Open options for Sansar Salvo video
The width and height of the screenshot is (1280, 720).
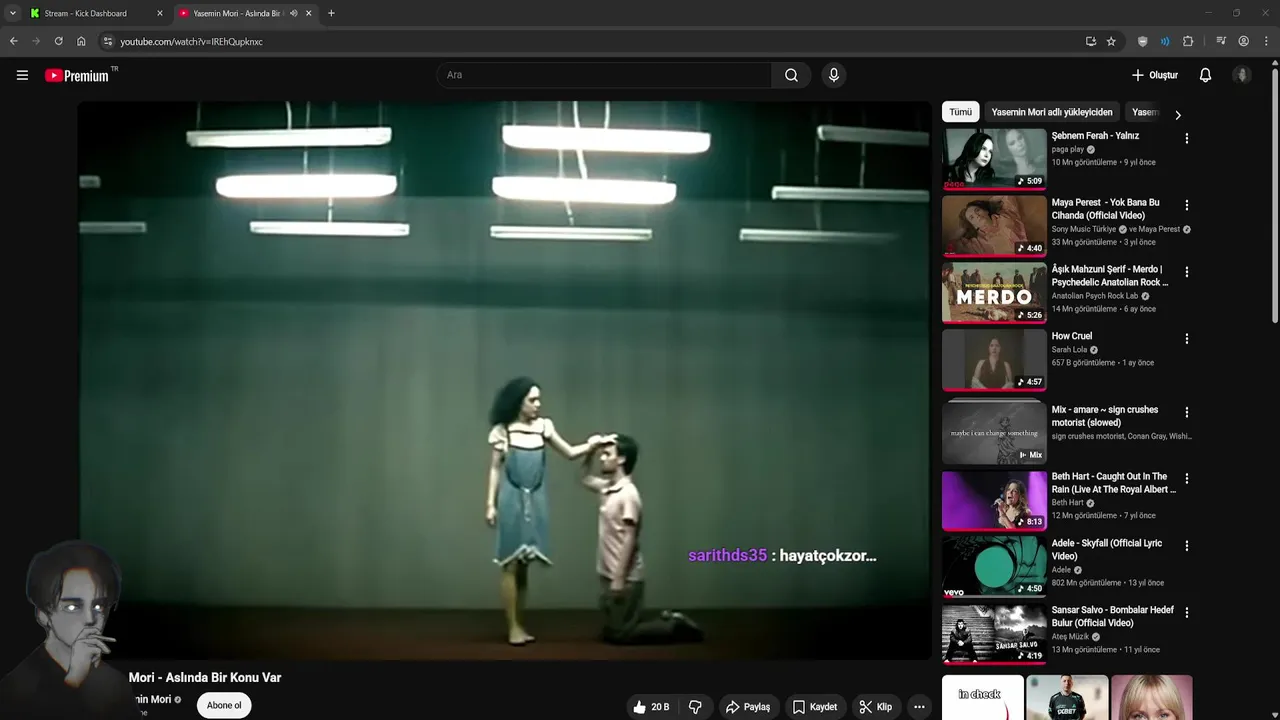(x=1187, y=613)
